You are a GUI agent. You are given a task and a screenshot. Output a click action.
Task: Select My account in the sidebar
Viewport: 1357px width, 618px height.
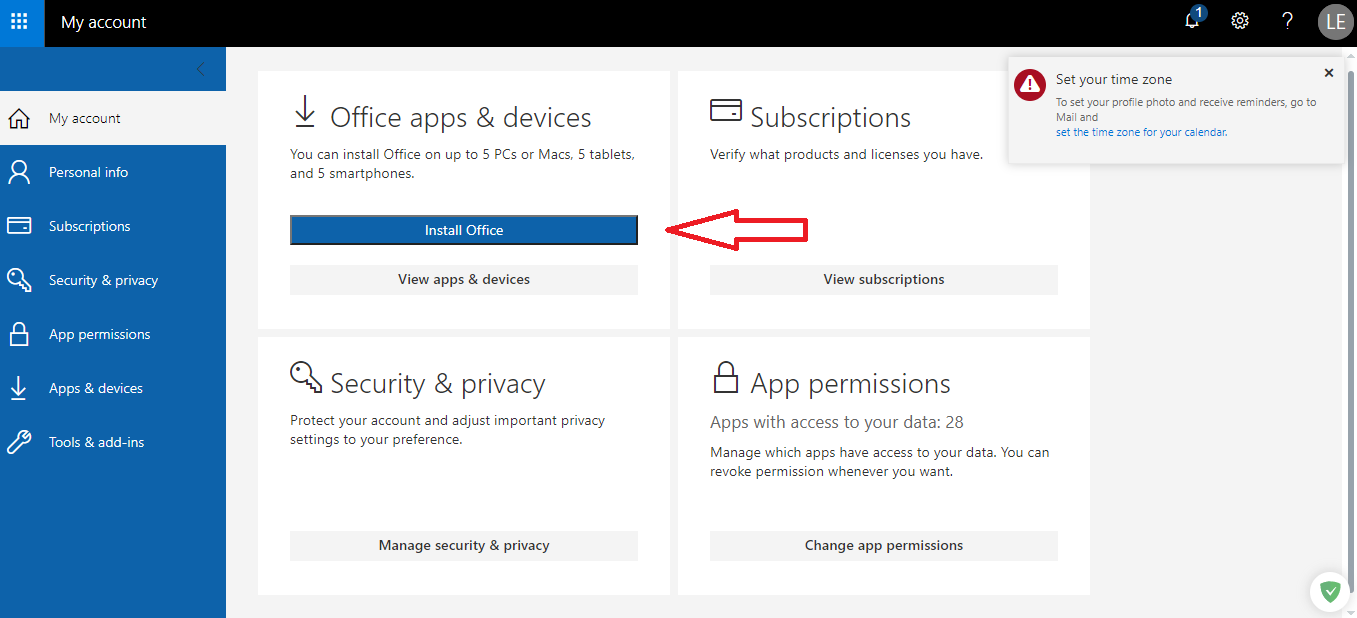coord(113,118)
